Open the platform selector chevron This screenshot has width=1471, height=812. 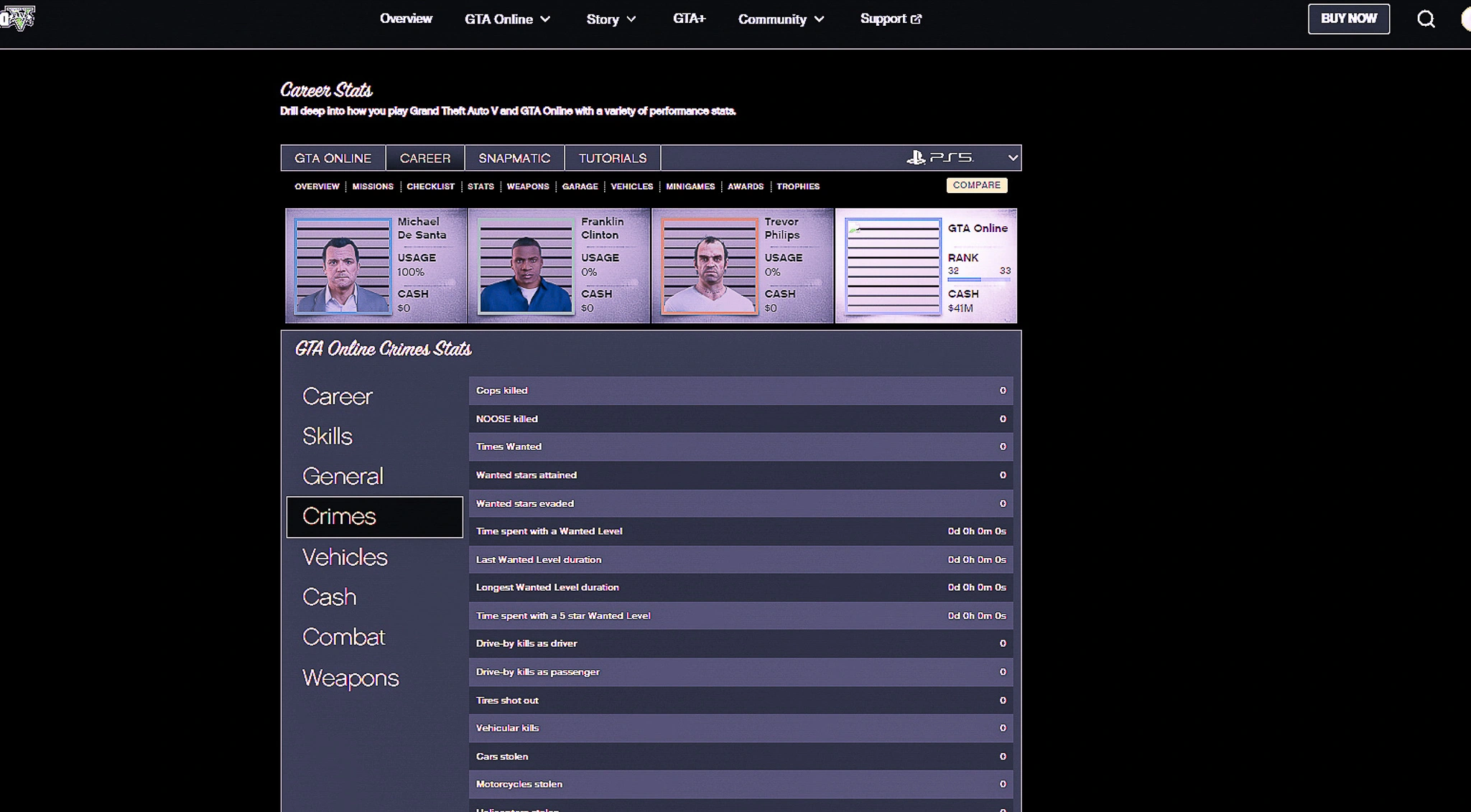[x=1012, y=157]
